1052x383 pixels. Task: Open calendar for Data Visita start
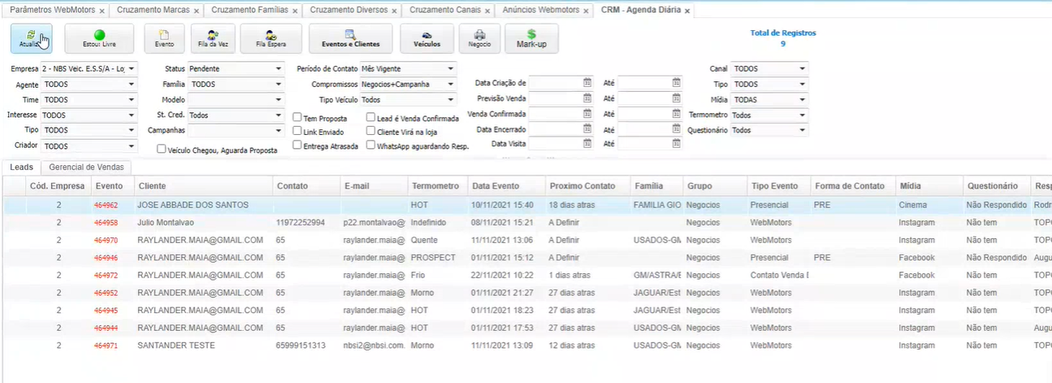pyautogui.click(x=587, y=144)
